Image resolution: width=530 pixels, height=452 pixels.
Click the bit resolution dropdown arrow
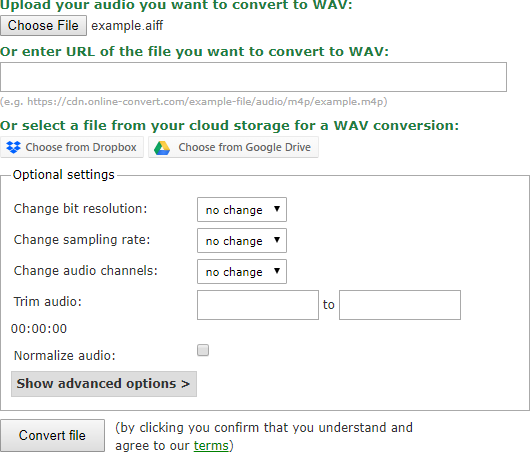coord(277,209)
